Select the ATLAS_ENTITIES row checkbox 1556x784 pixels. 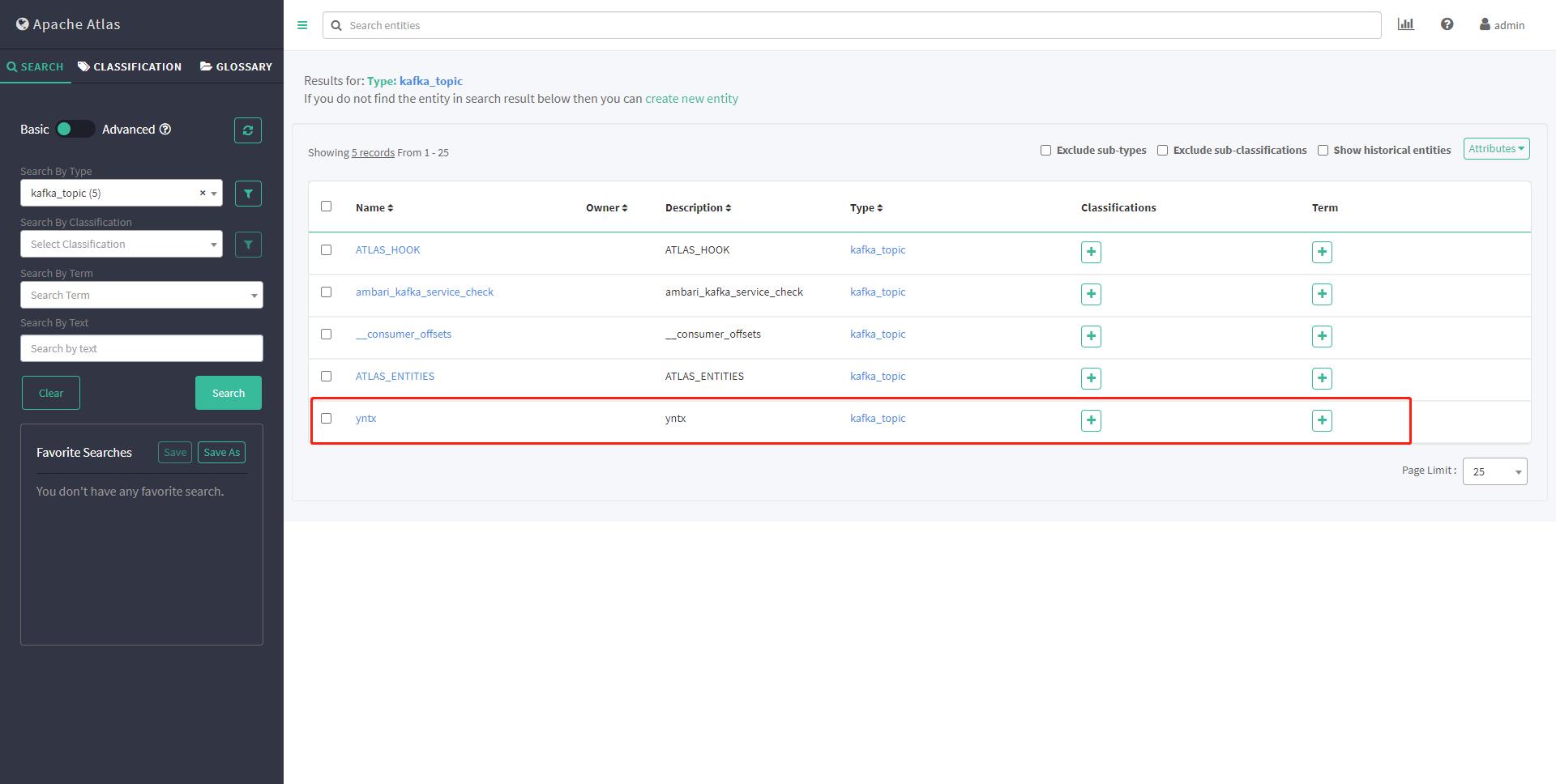coord(327,377)
